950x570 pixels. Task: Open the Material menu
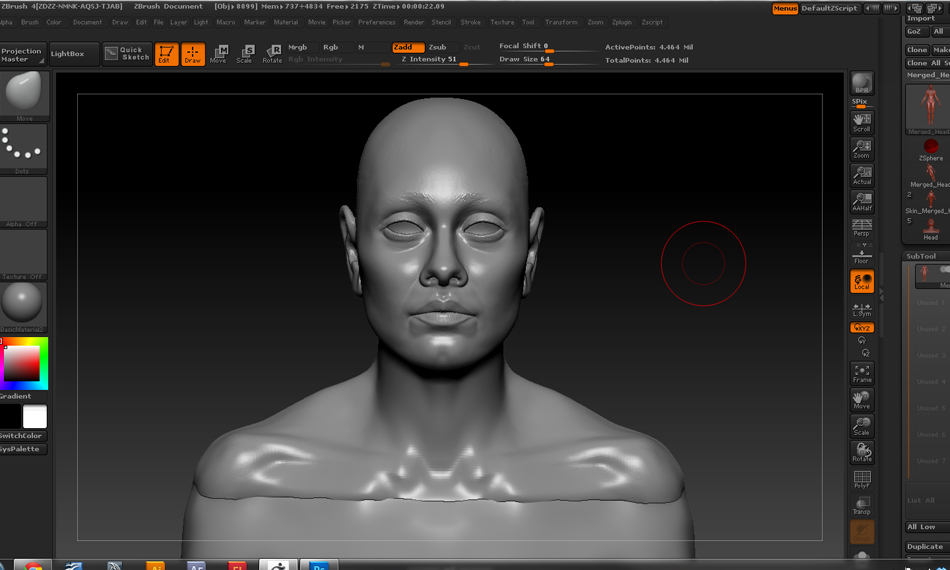[x=285, y=22]
